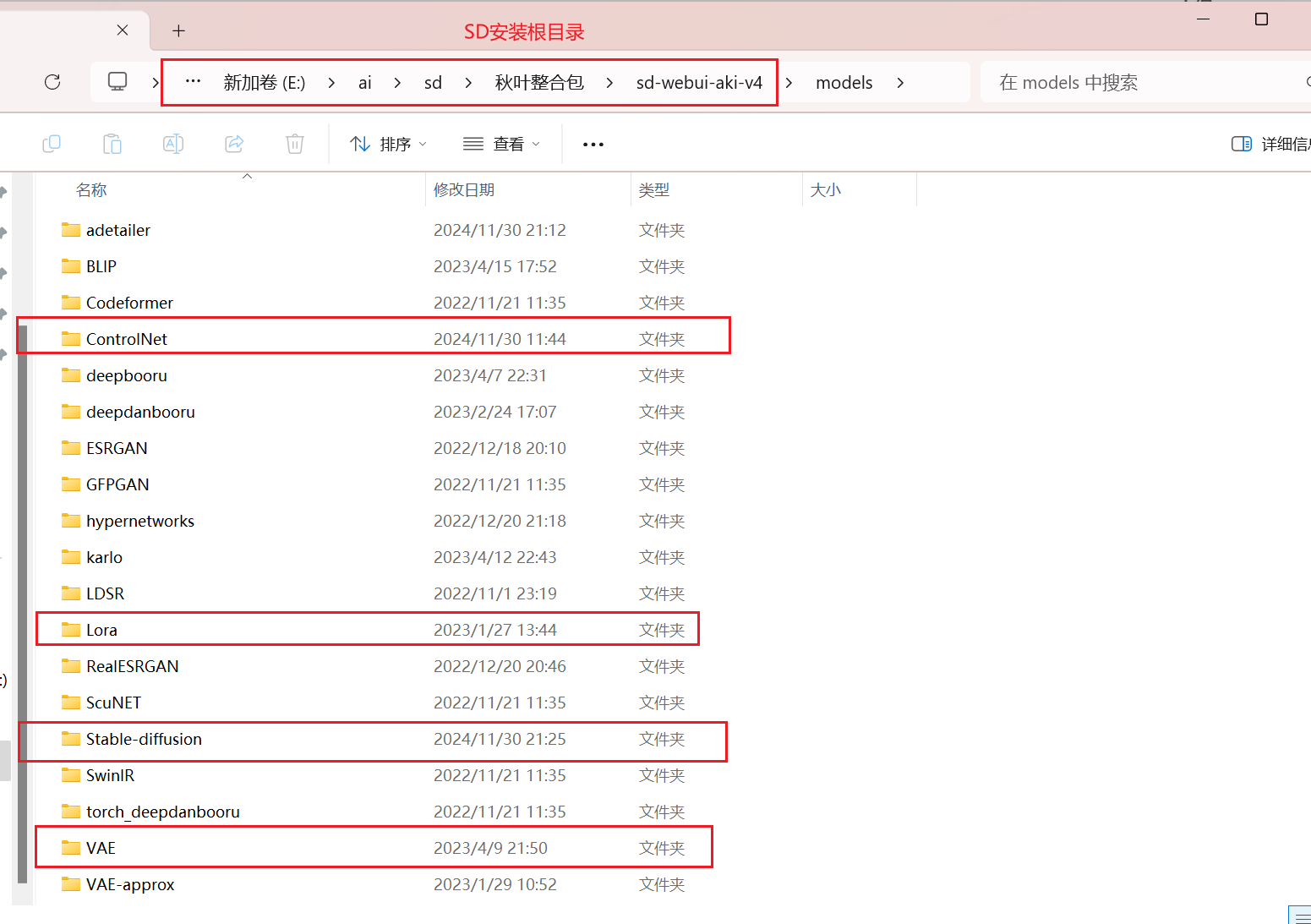
Task: Open the toolbar see-more ellipsis menu
Action: [593, 145]
